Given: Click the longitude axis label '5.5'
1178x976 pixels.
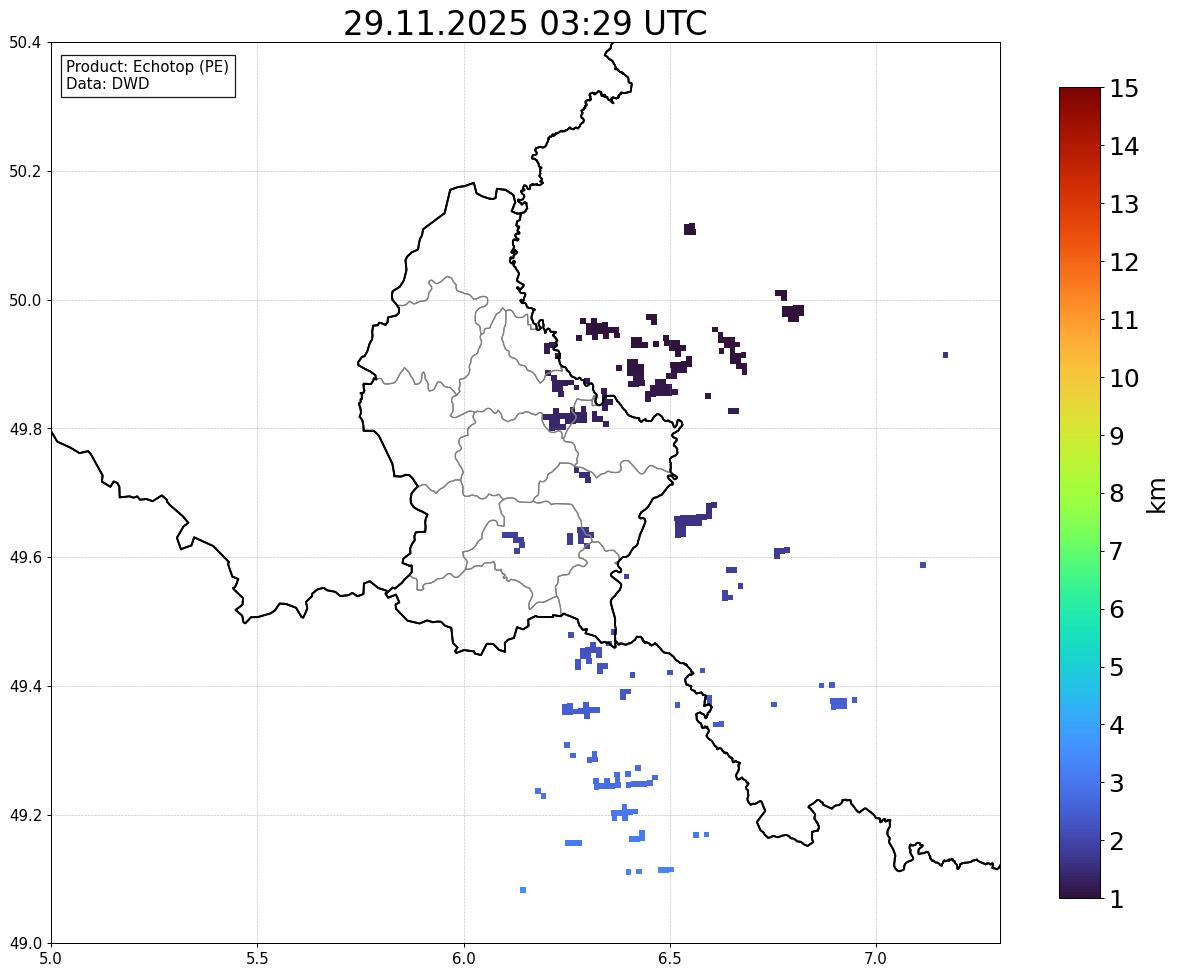Looking at the screenshot, I should 258,959.
